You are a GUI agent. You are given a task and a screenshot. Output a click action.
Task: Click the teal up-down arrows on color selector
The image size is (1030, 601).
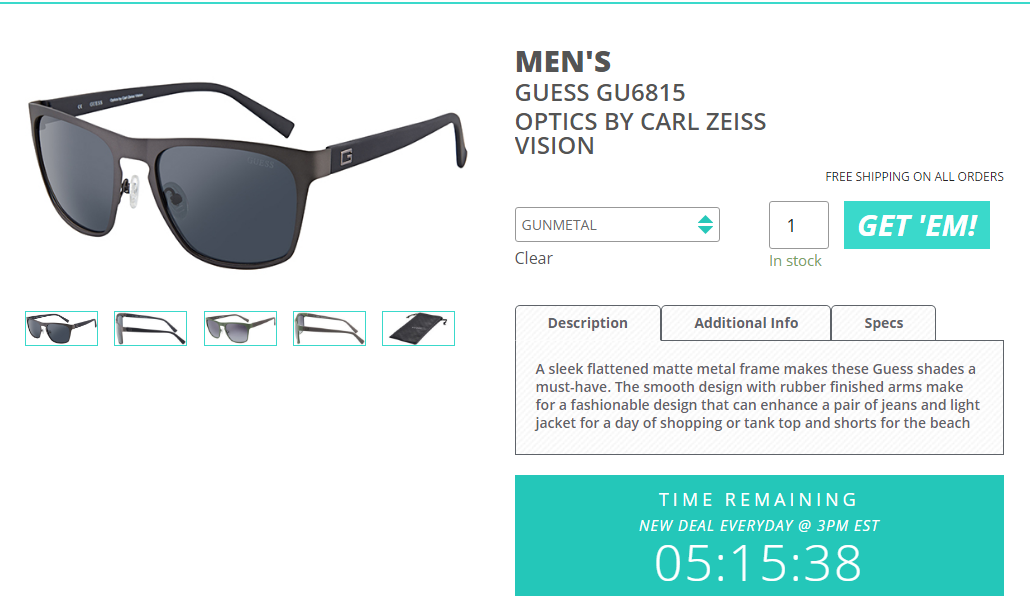click(705, 225)
